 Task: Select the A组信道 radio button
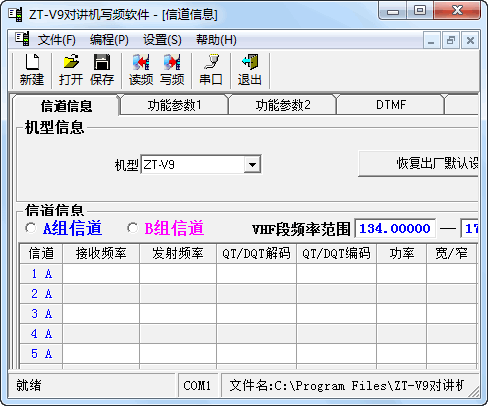(31, 228)
